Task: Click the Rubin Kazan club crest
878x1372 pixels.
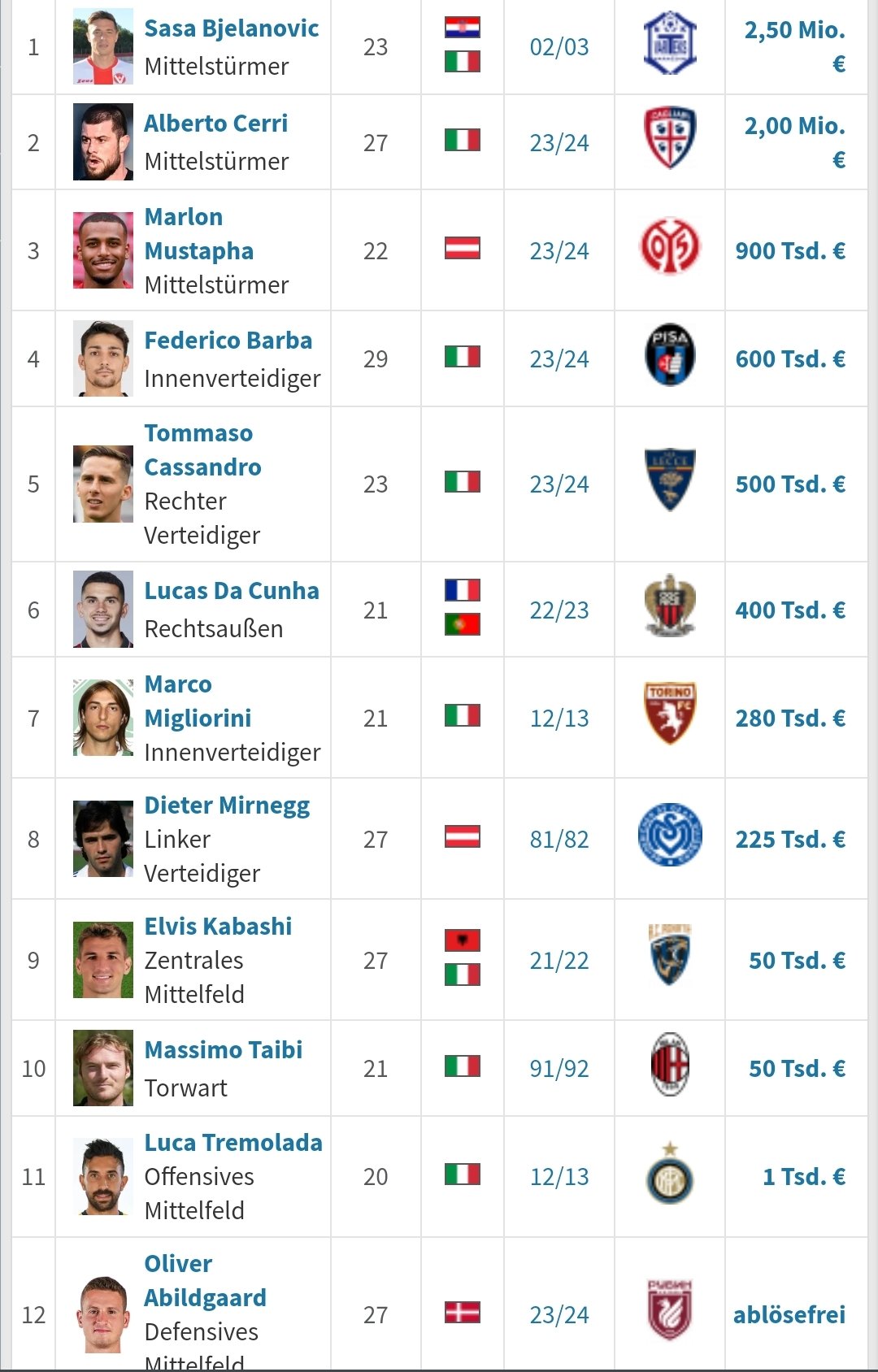Action: [x=670, y=1310]
